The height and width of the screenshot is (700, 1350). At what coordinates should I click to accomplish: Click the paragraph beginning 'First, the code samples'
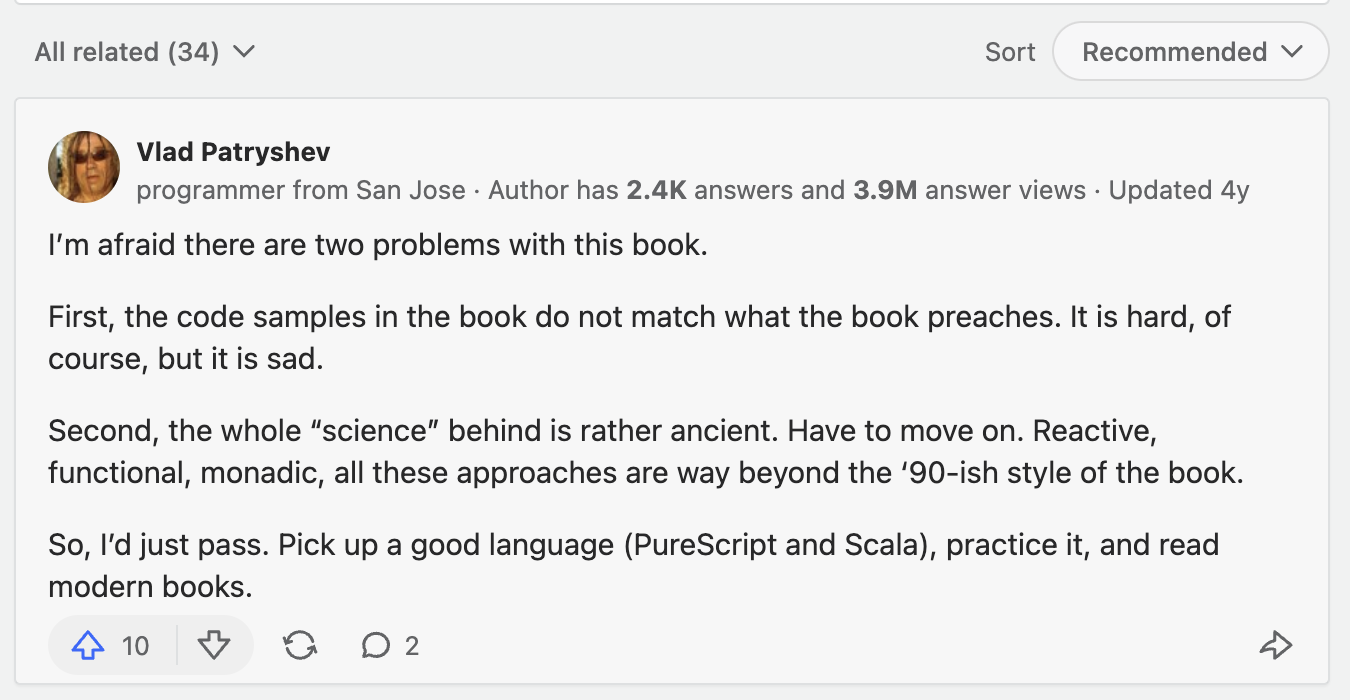click(640, 339)
